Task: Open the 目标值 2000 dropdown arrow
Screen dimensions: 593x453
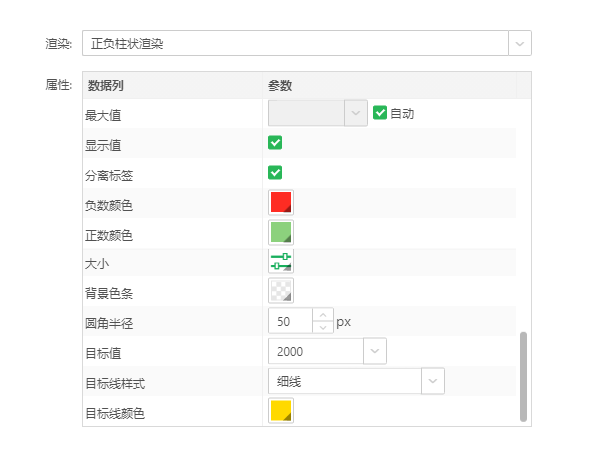Action: (375, 351)
